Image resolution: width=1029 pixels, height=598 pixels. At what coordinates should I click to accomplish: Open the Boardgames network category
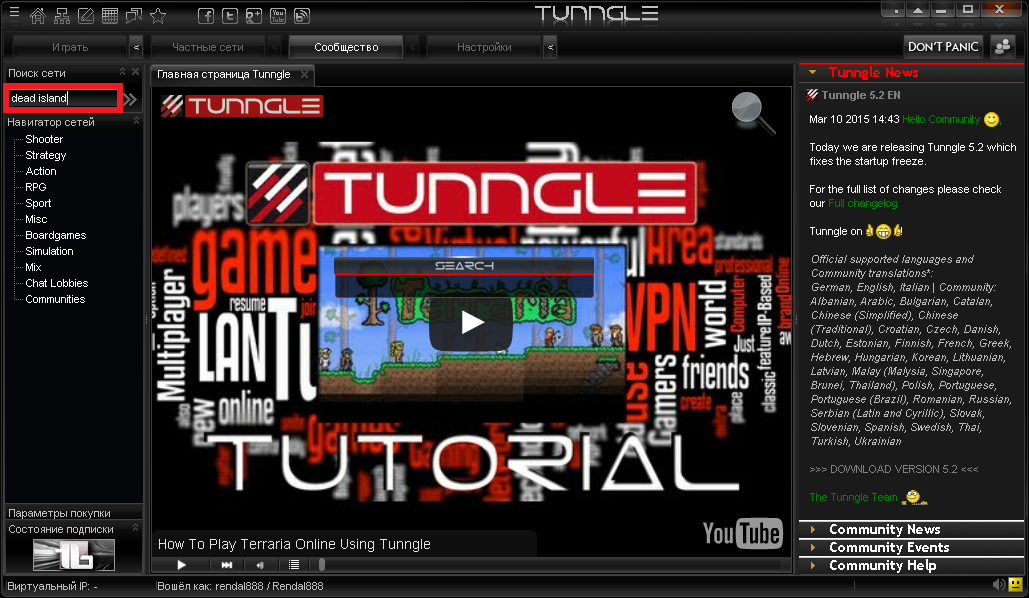click(56, 235)
